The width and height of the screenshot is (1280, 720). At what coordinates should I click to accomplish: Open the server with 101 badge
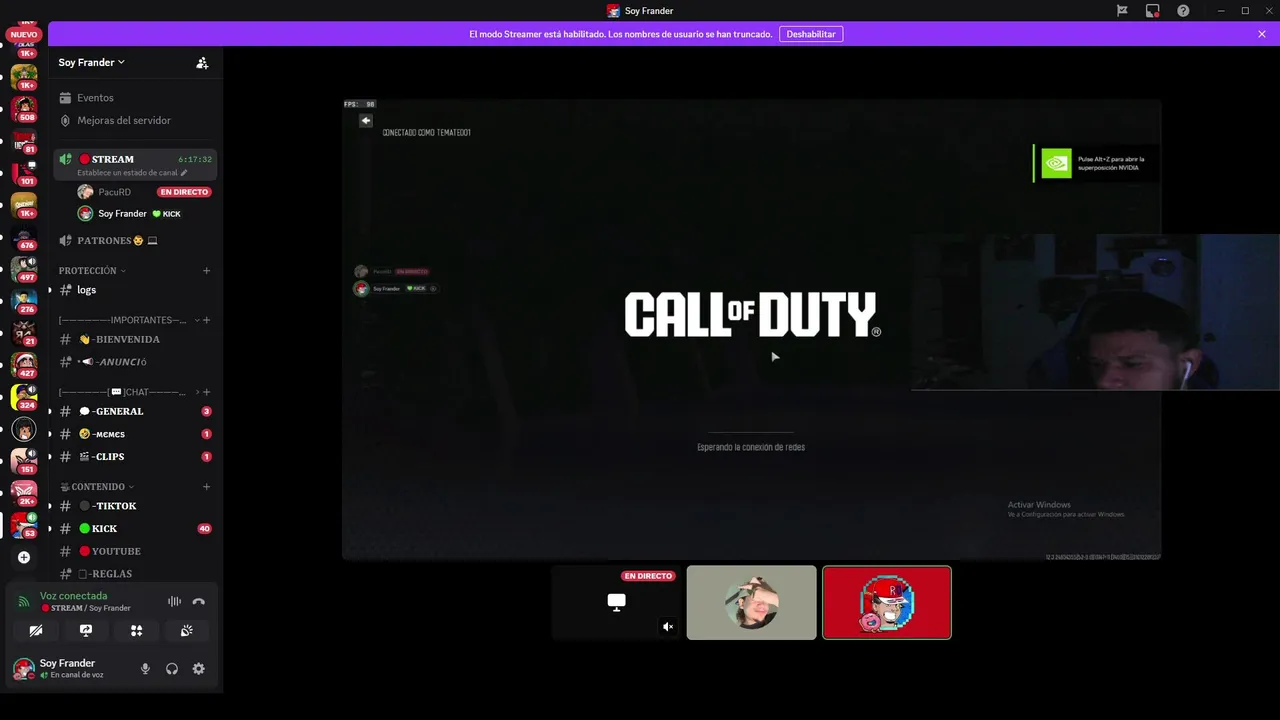click(24, 172)
